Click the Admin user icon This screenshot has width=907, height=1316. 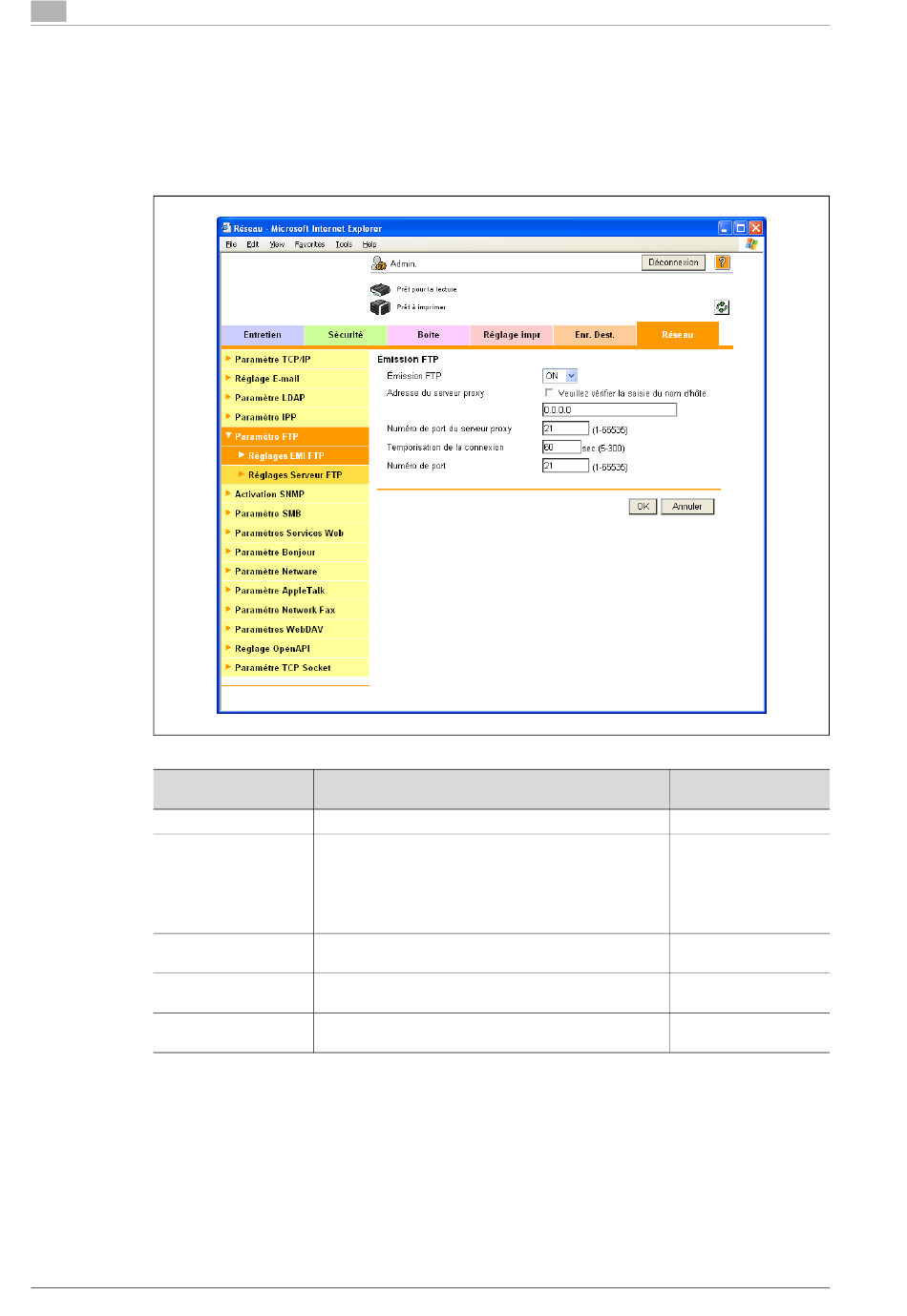pyautogui.click(x=379, y=263)
